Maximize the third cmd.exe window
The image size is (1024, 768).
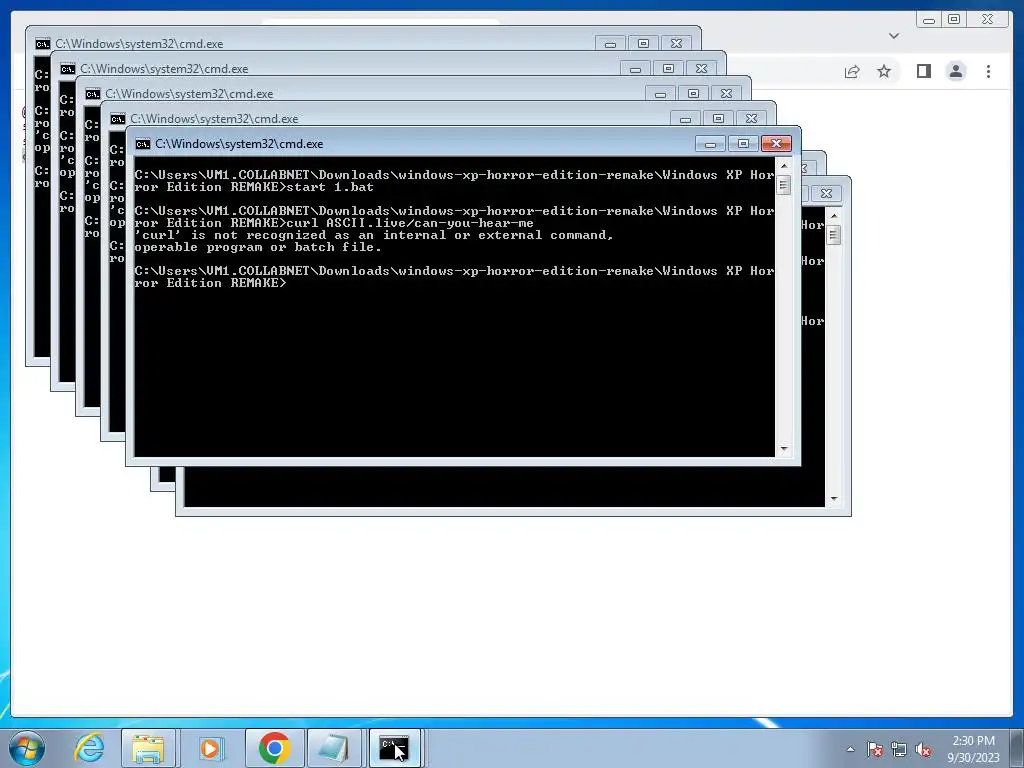[x=694, y=94]
